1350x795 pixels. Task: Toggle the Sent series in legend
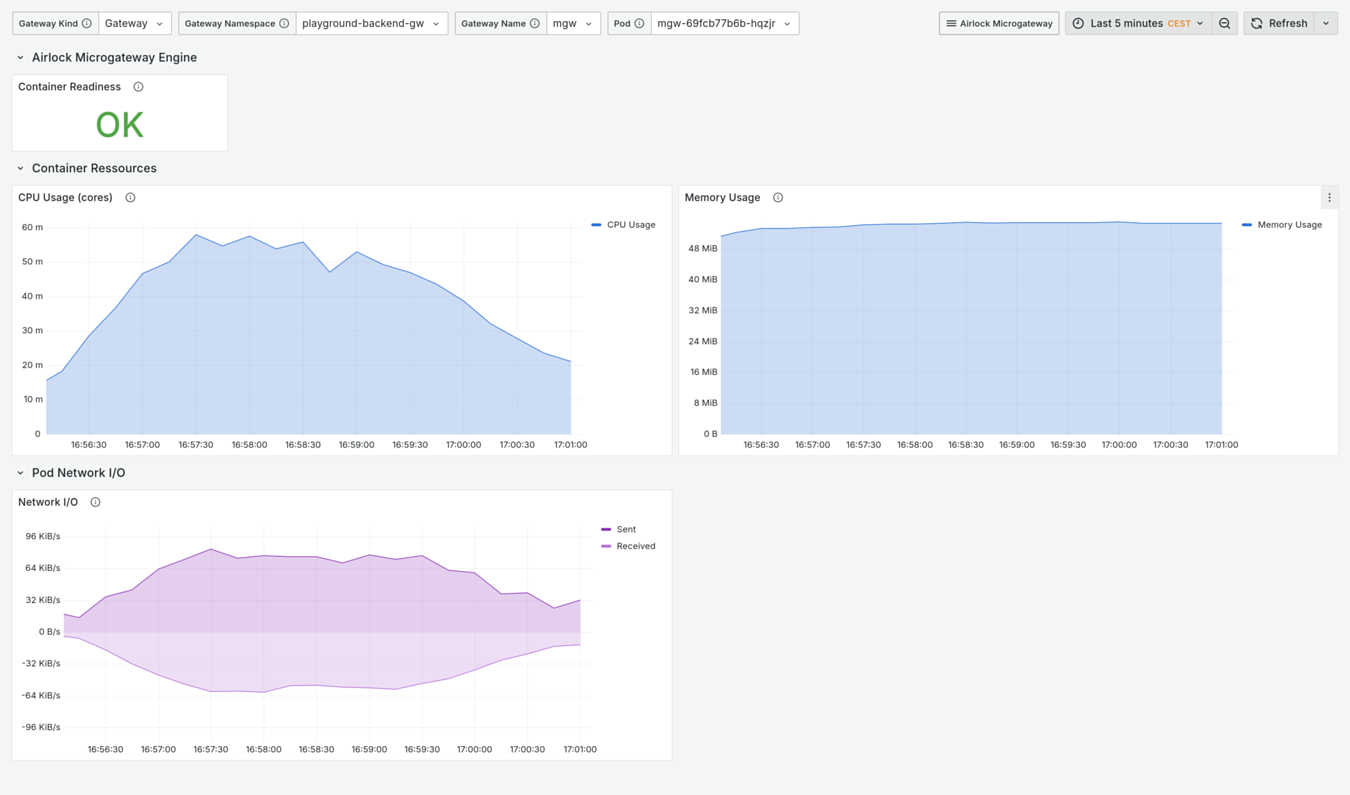point(626,529)
